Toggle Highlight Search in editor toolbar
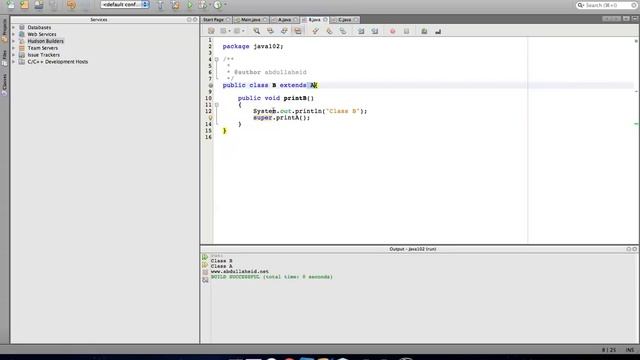Screen dimensions: 640x360 pyautogui.click(x=298, y=31)
